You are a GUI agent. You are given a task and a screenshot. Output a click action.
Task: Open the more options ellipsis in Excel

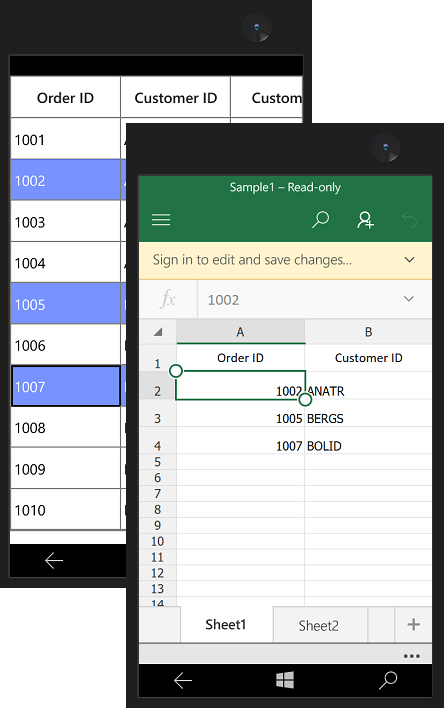[x=412, y=656]
